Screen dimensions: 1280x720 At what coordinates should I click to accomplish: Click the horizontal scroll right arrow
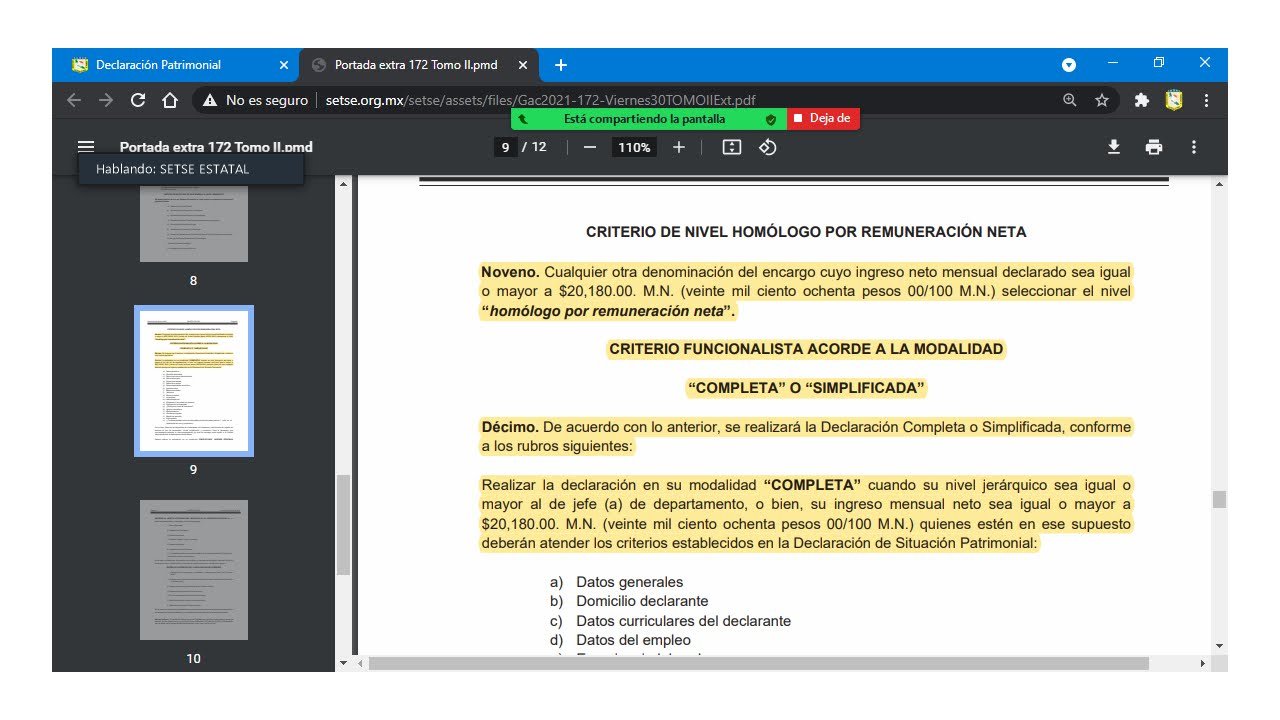click(1203, 663)
